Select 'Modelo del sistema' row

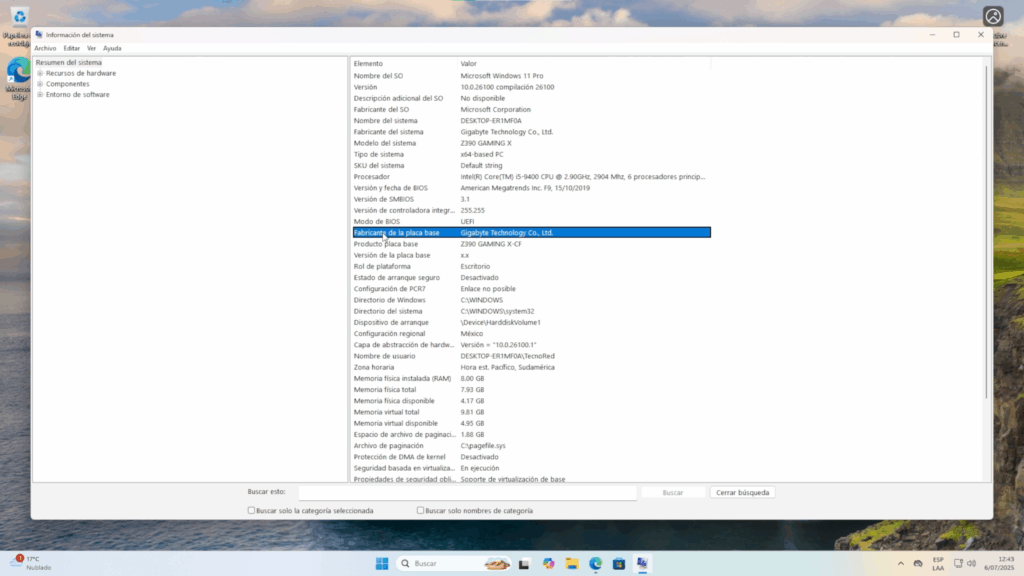tap(531, 143)
